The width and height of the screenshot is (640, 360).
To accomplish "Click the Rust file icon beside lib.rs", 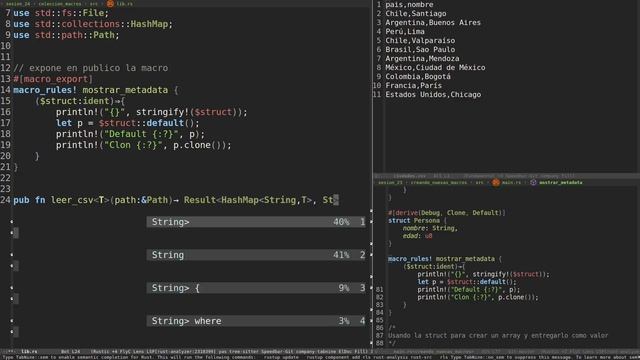I will [x=110, y=4].
